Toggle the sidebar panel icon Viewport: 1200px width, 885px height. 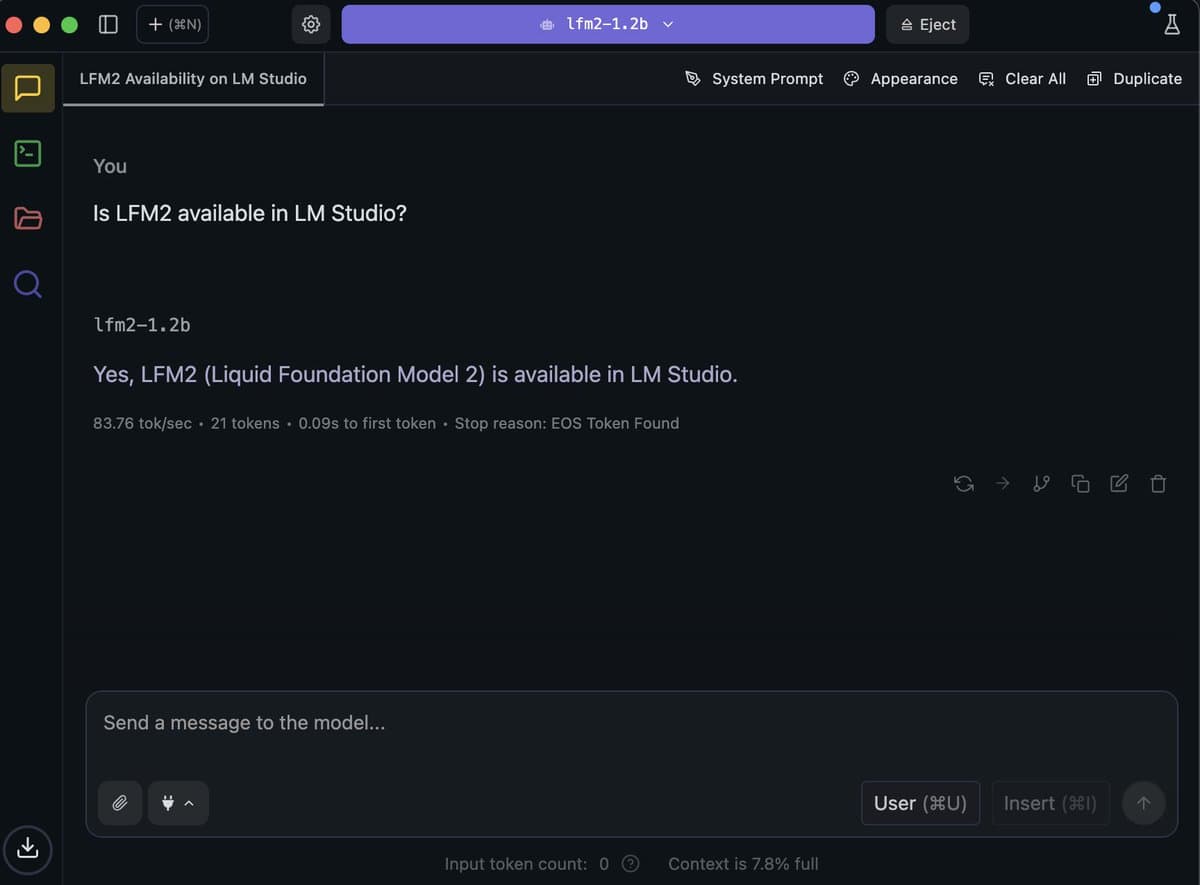pyautogui.click(x=109, y=24)
